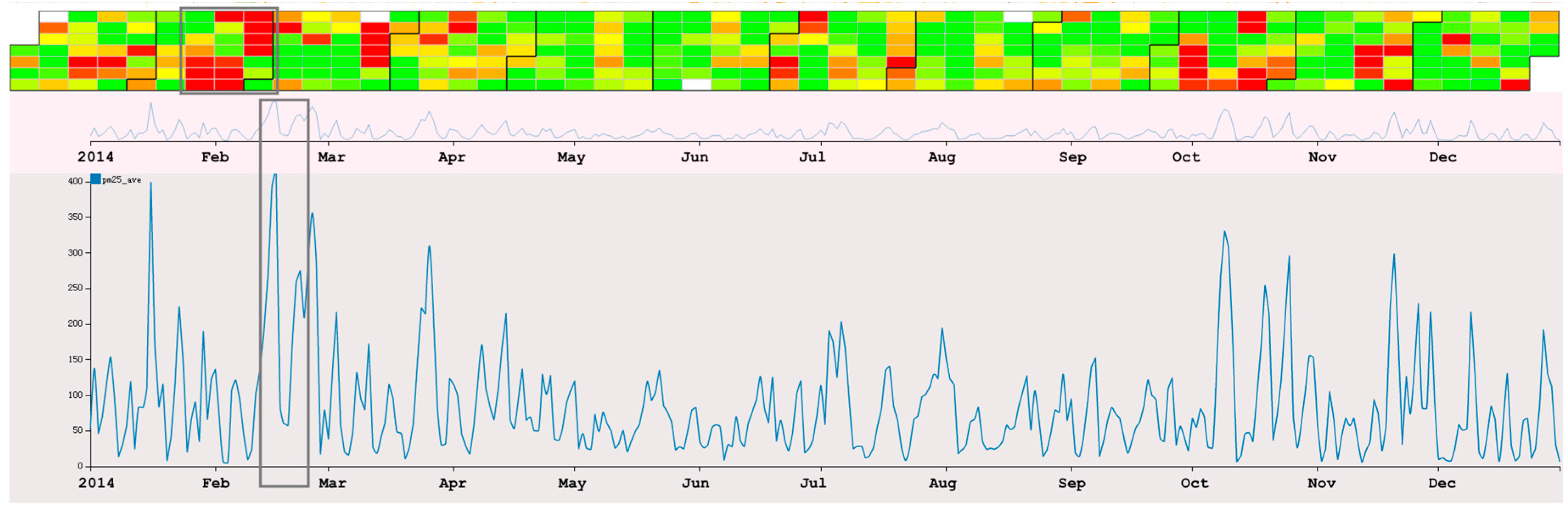Click Jul label under the main line chart

(813, 483)
